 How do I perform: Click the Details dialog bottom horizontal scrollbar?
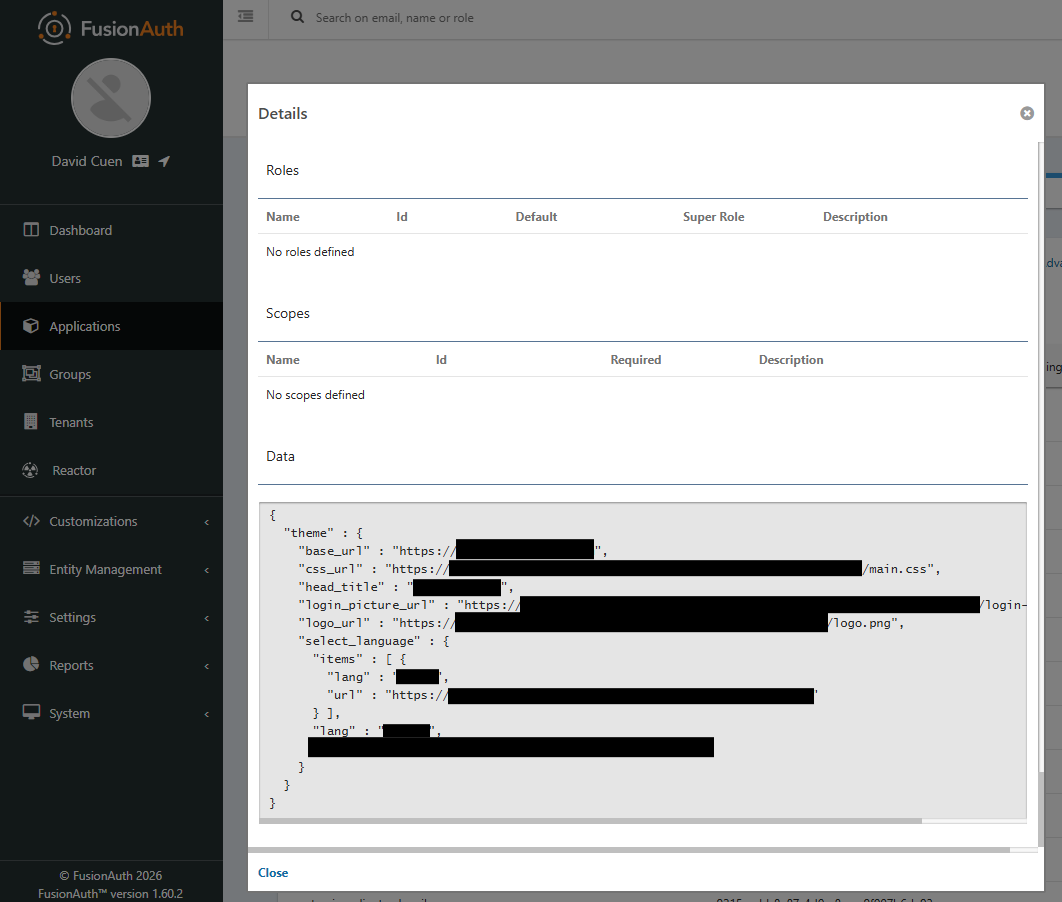(x=629, y=850)
